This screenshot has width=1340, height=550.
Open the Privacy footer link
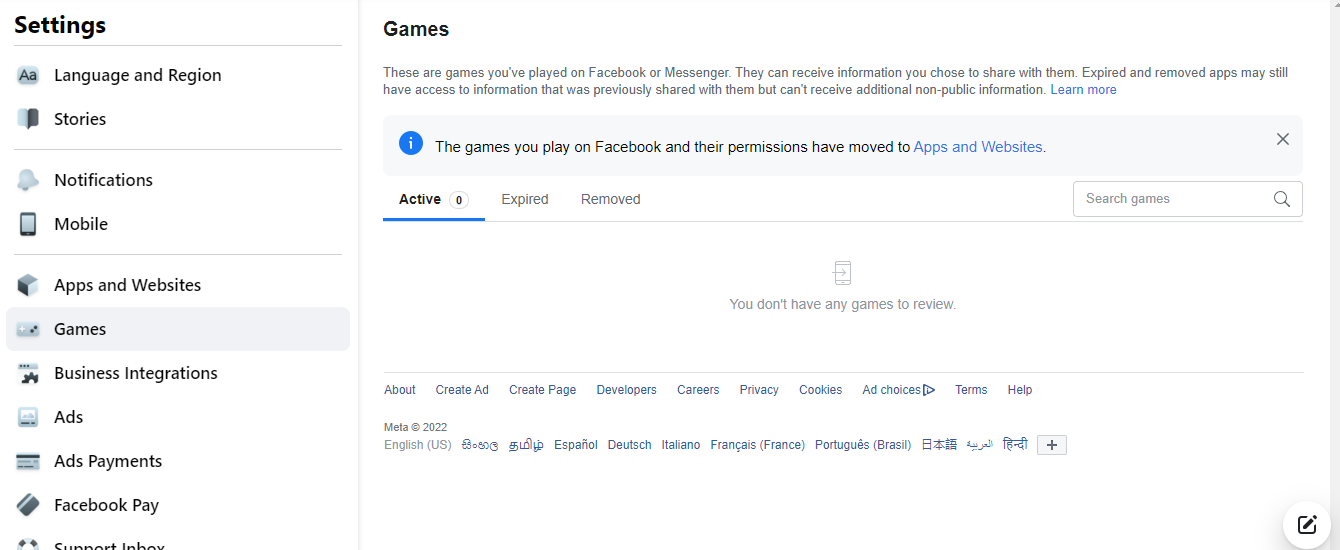click(759, 390)
